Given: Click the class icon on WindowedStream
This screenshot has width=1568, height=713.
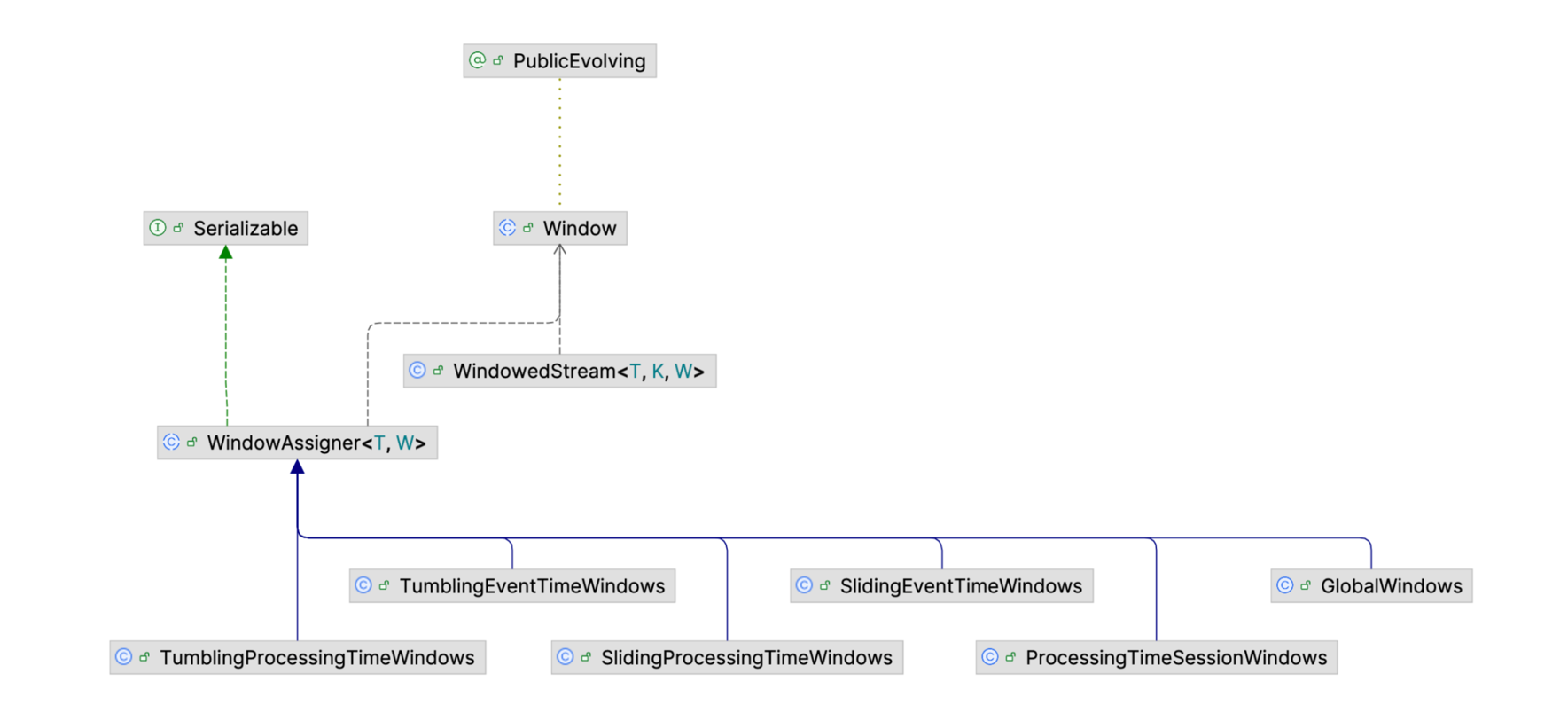Looking at the screenshot, I should pos(417,370).
